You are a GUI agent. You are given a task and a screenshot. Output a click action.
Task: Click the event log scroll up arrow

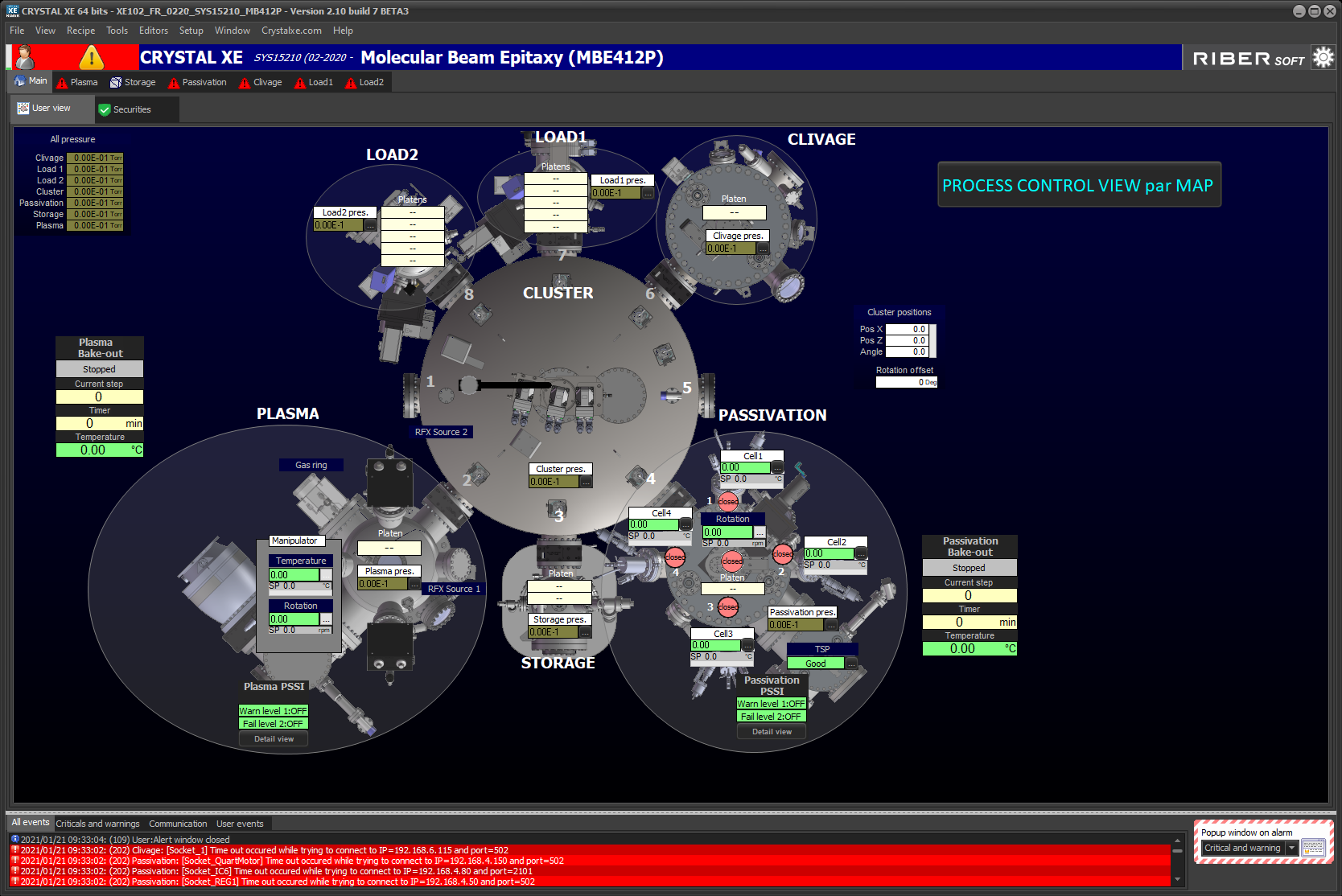click(x=1177, y=841)
